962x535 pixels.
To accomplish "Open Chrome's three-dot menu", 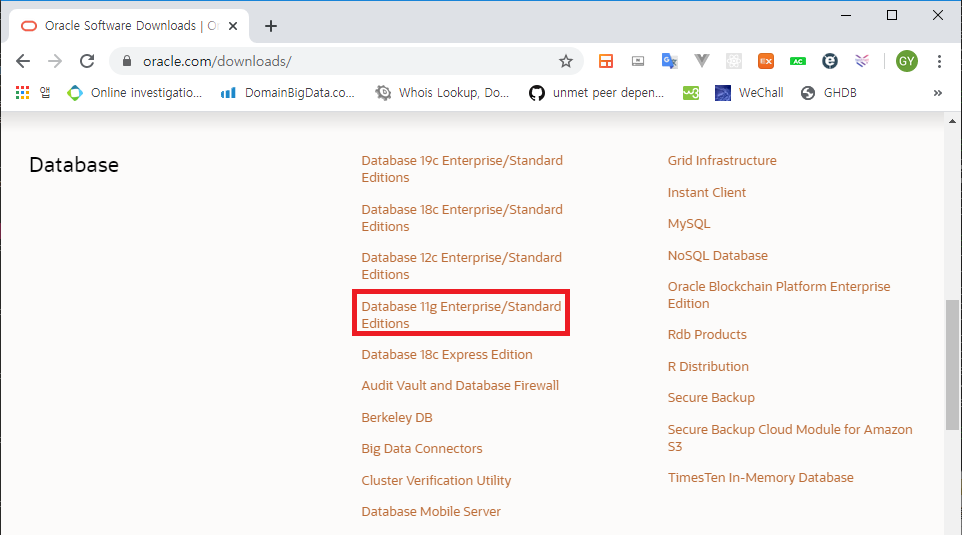I will pos(939,61).
